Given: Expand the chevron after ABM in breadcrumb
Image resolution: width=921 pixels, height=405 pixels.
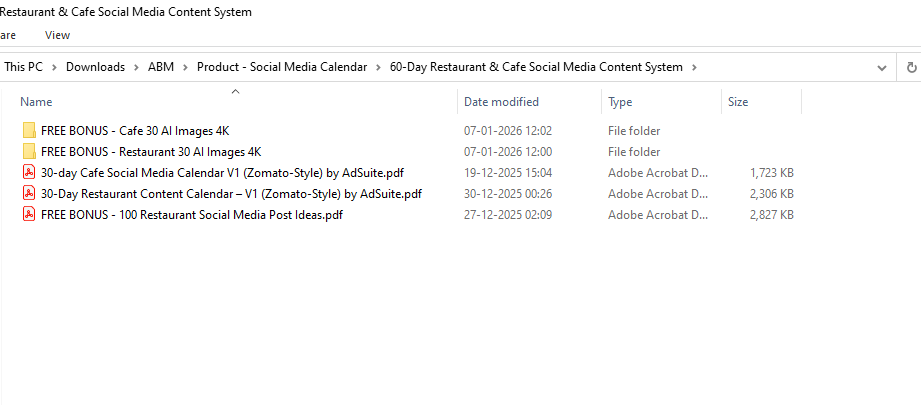Looking at the screenshot, I should click(186, 67).
